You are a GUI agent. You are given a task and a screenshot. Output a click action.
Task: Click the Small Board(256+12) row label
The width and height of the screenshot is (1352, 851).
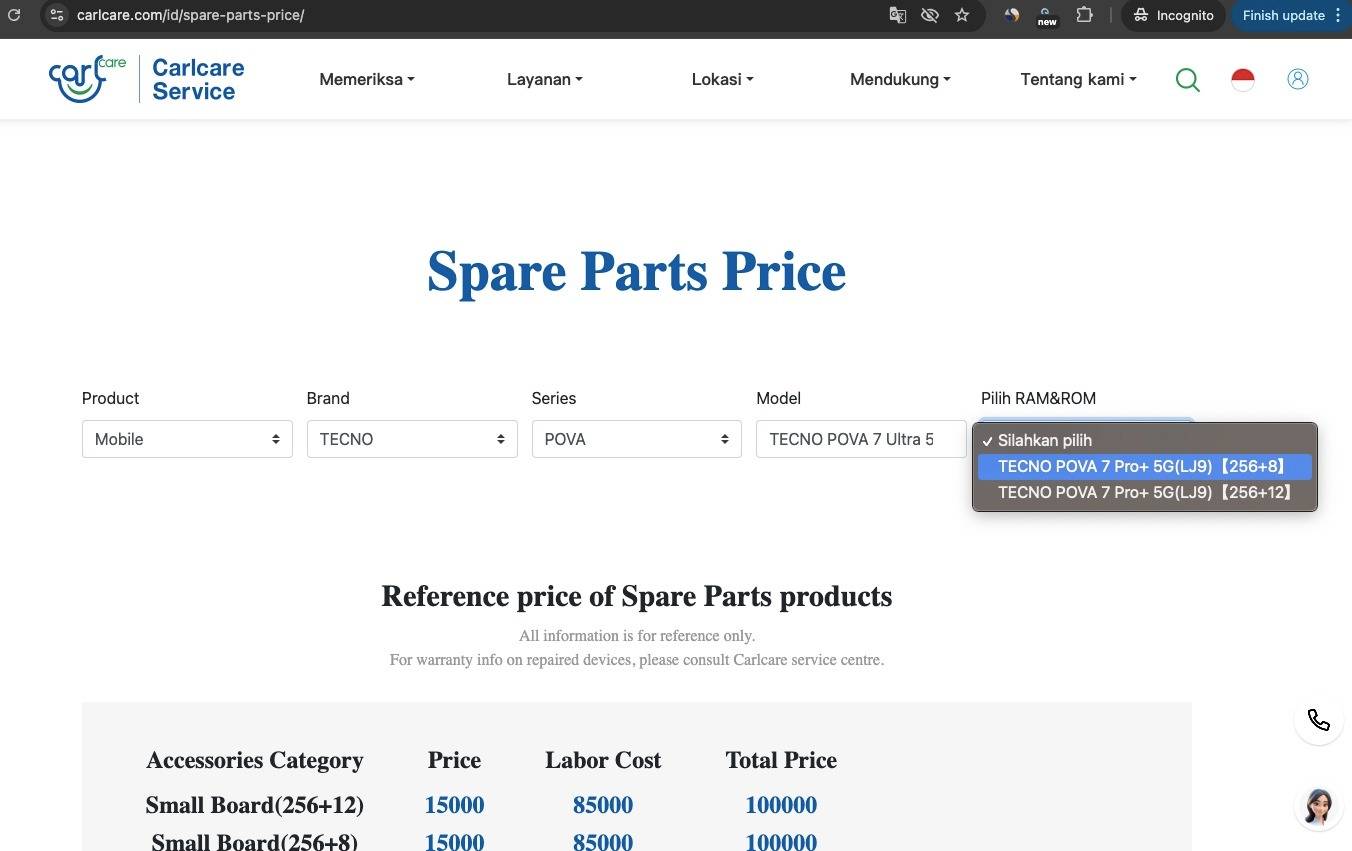coord(255,805)
